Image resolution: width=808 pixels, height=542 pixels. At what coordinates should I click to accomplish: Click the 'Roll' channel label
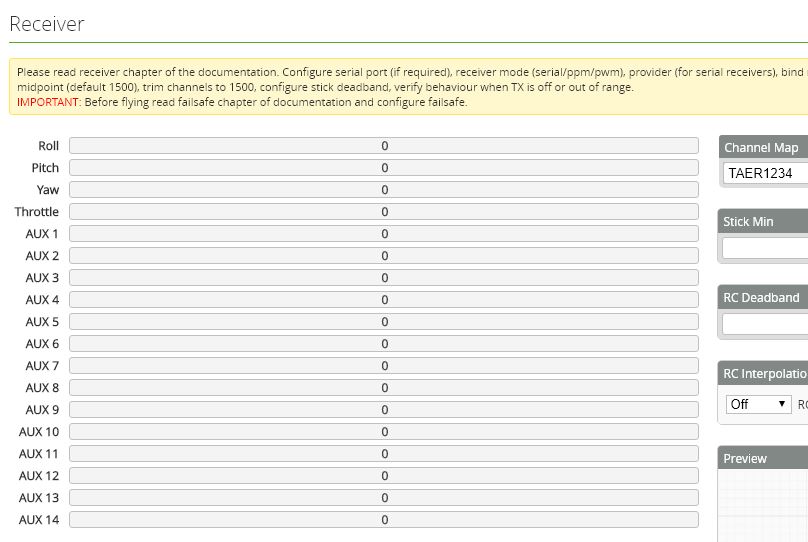pyautogui.click(x=48, y=146)
